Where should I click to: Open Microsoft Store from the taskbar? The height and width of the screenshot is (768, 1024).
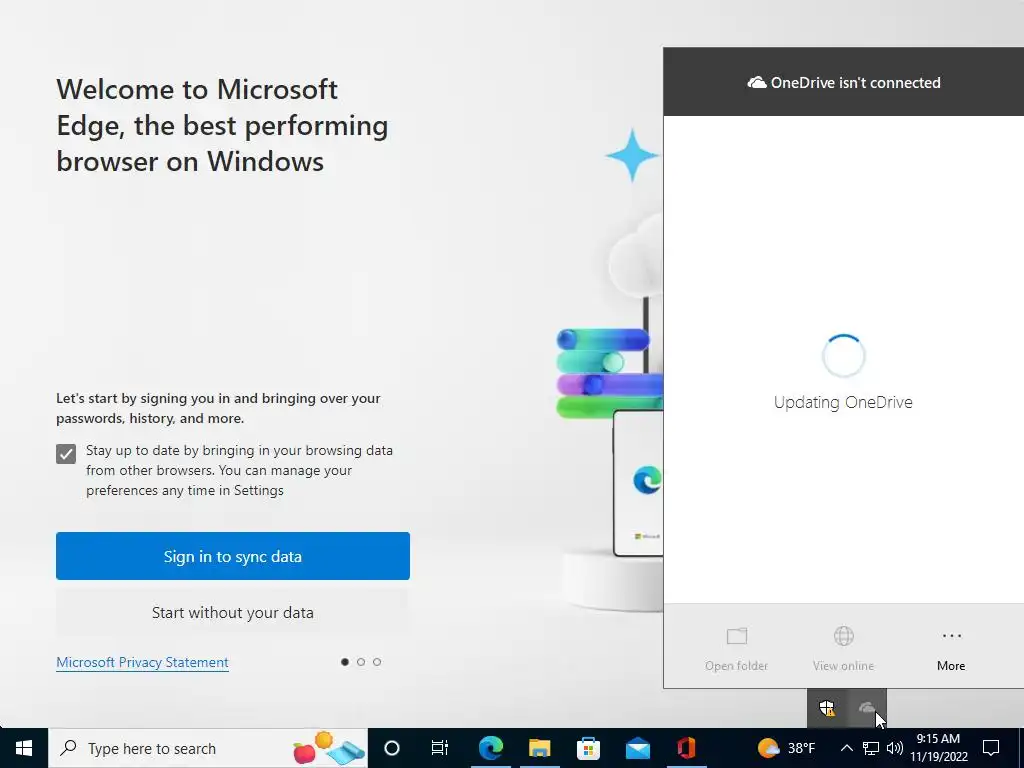click(x=588, y=748)
